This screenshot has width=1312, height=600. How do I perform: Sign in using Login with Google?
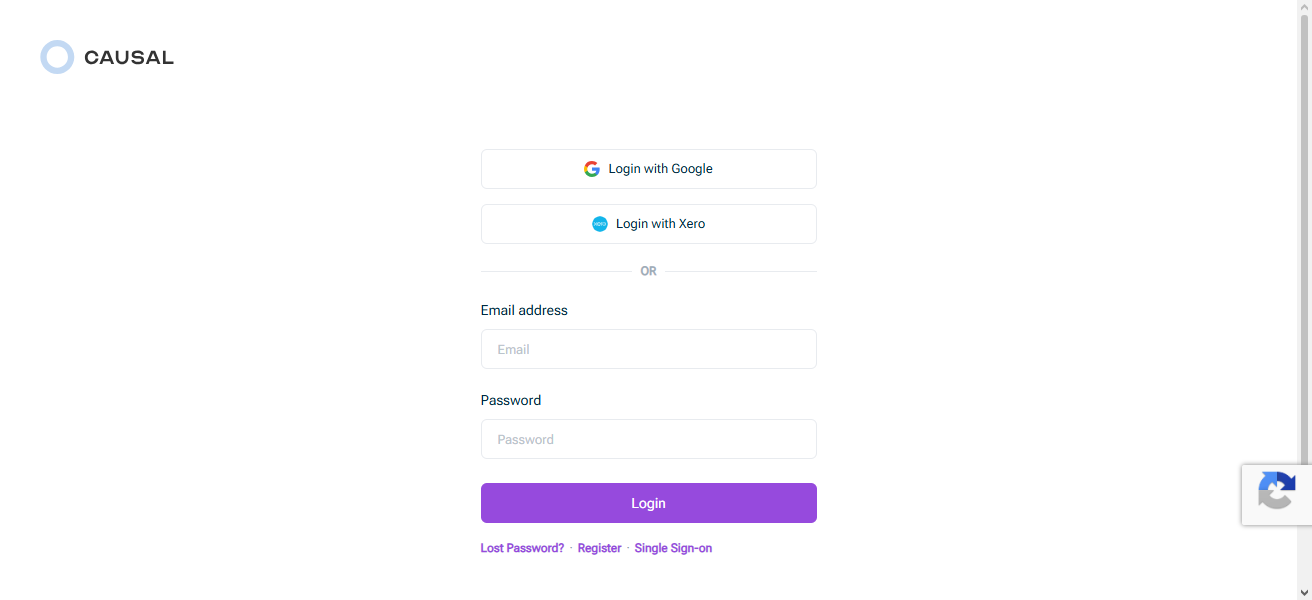(x=648, y=169)
